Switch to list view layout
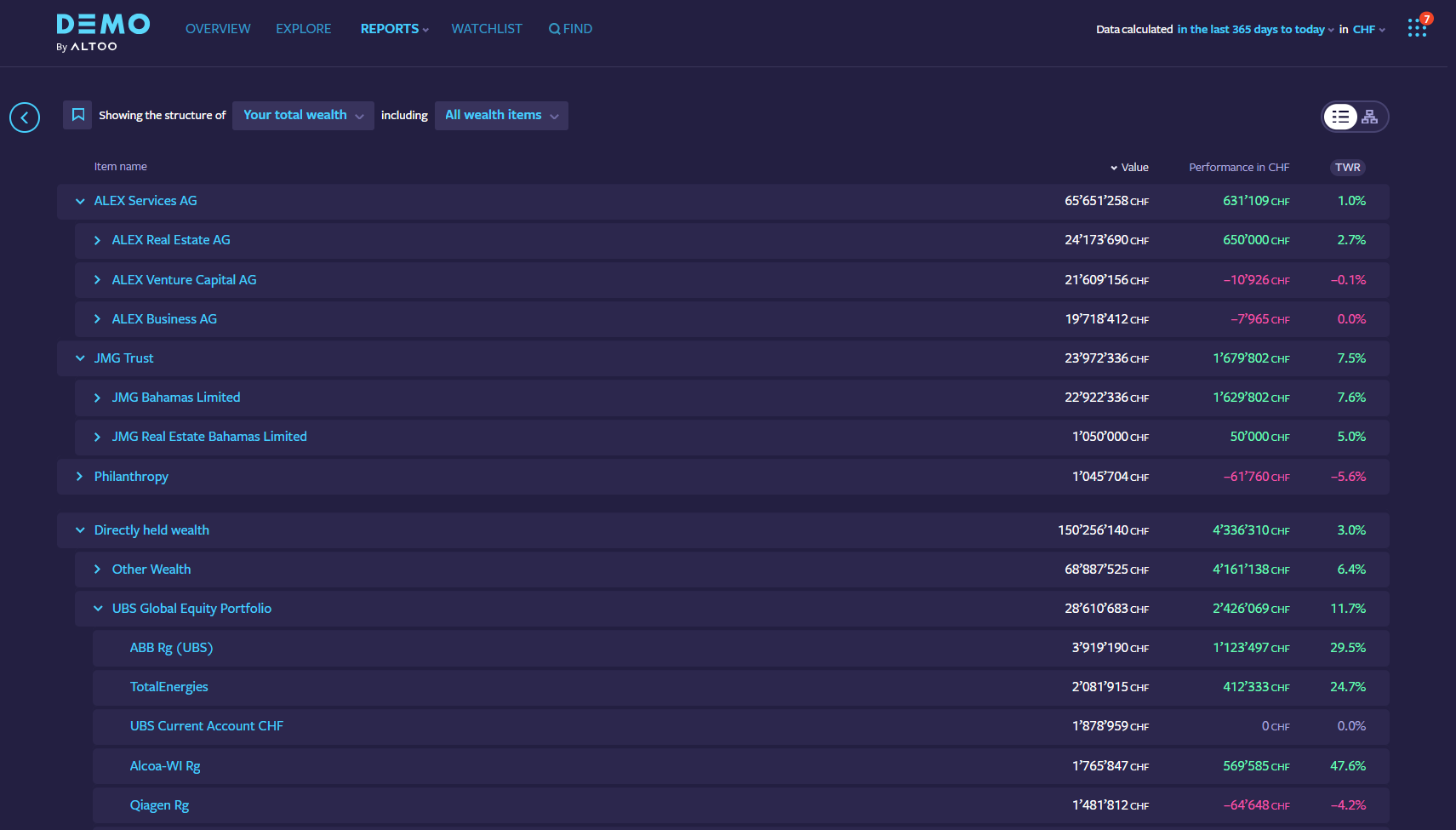Viewport: 1456px width, 830px height. pyautogui.click(x=1341, y=117)
